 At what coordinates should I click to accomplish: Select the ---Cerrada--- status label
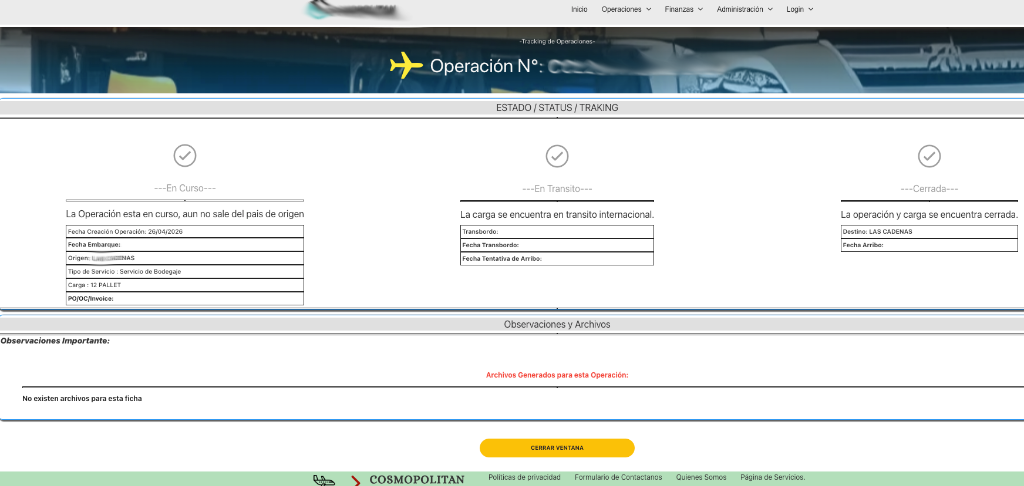pyautogui.click(x=929, y=189)
